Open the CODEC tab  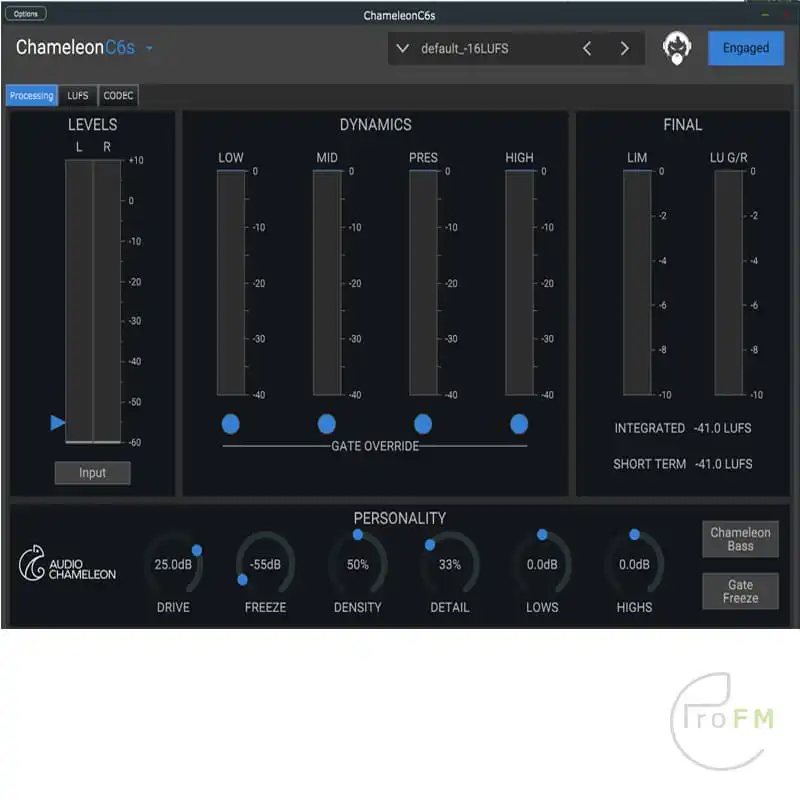118,95
